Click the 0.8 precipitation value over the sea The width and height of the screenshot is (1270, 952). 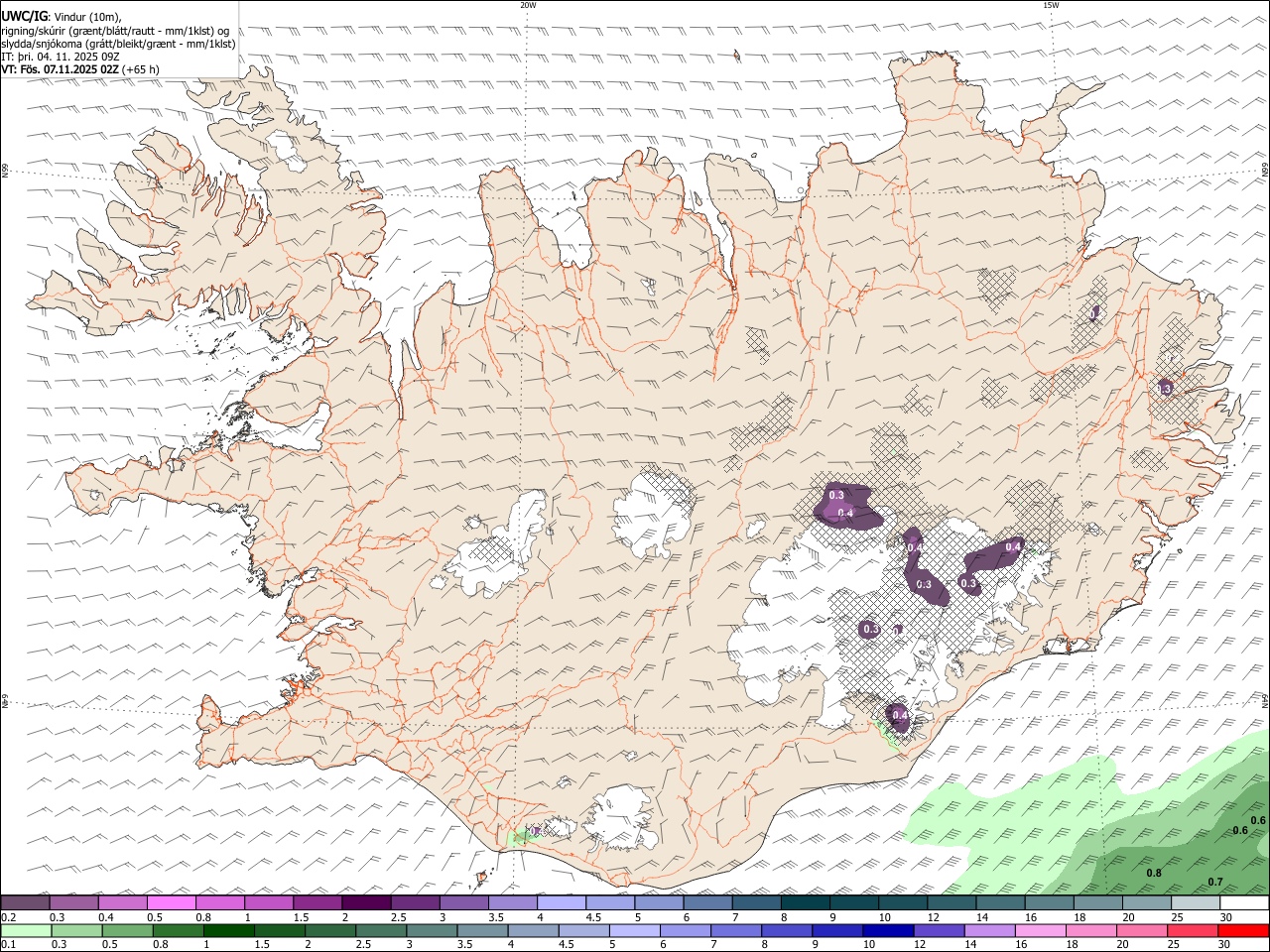[1154, 873]
